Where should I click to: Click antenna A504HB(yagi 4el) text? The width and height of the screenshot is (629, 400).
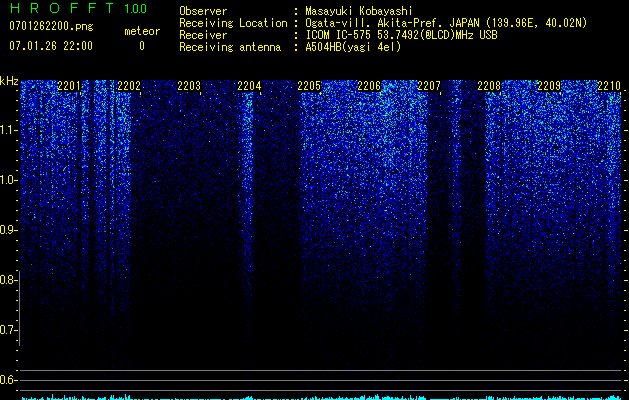[353, 47]
